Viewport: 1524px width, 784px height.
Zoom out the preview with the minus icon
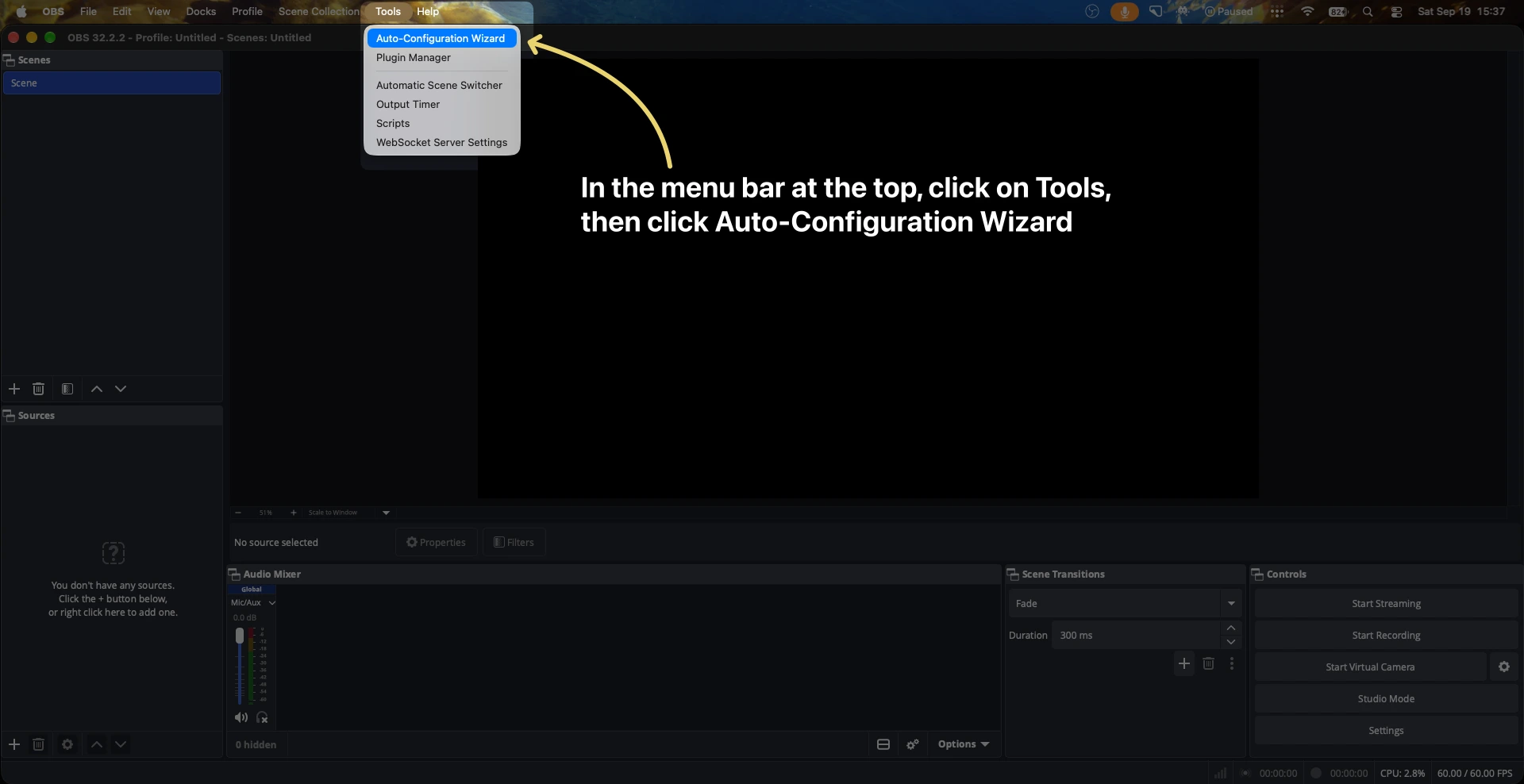(238, 513)
